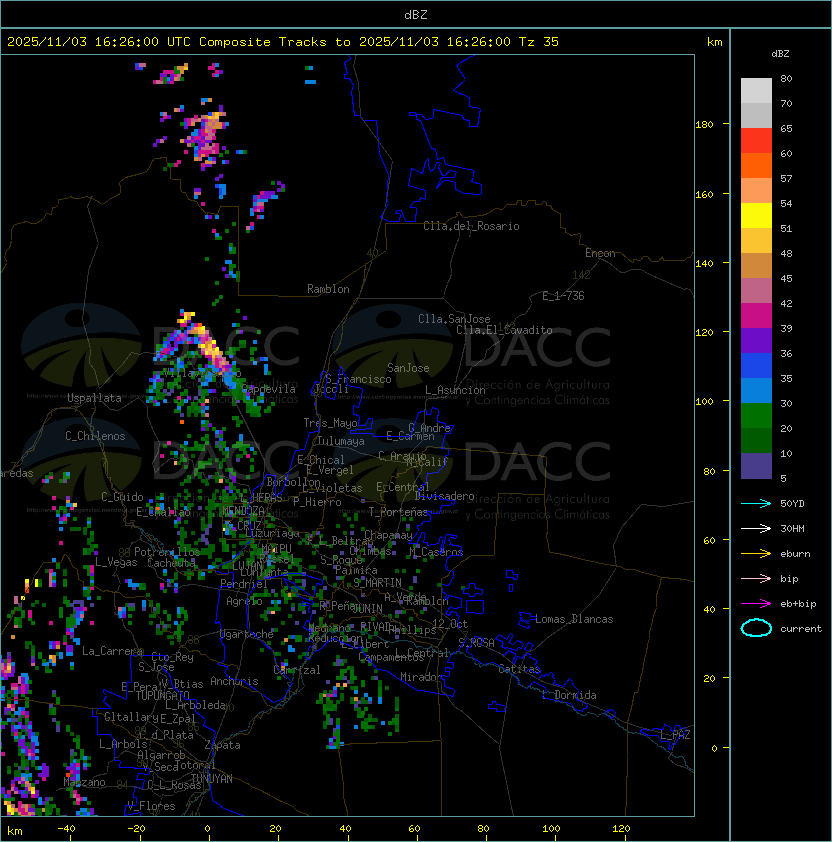Click the 'Potrerillos' map label
This screenshot has height=842, width=832.
click(167, 552)
